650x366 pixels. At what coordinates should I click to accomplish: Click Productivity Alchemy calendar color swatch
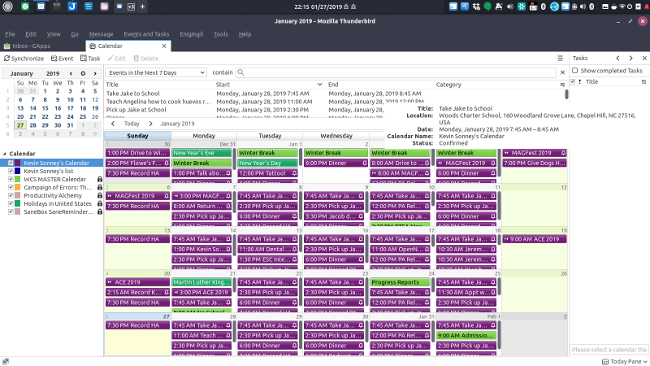[17, 195]
